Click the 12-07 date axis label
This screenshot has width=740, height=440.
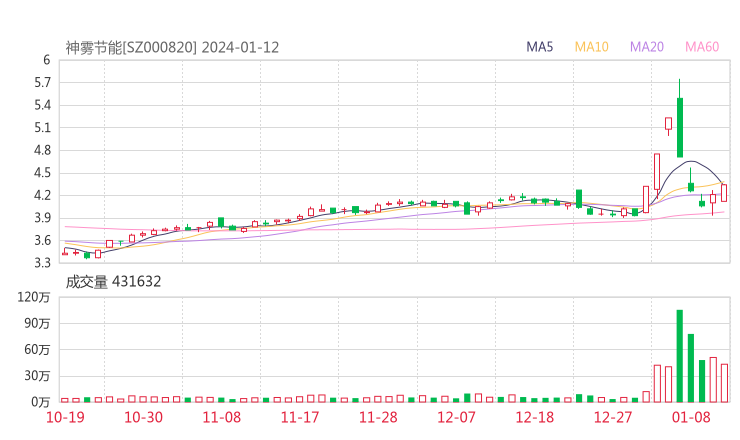point(456,417)
